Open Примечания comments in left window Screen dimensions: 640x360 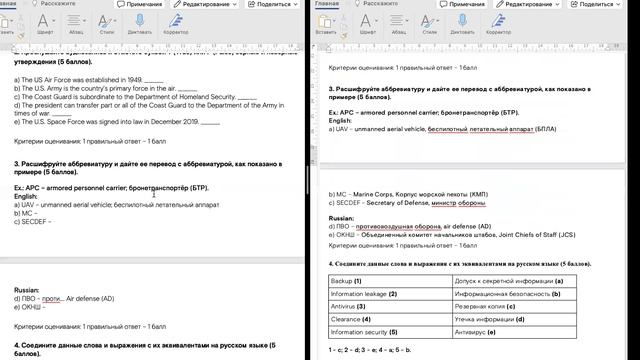tap(140, 4)
